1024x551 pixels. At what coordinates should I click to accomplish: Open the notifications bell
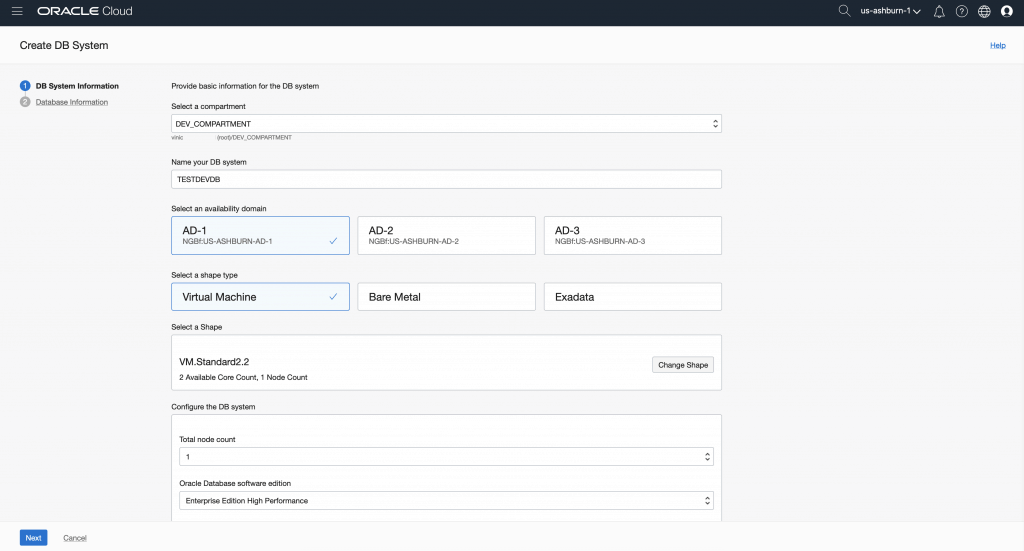[939, 11]
